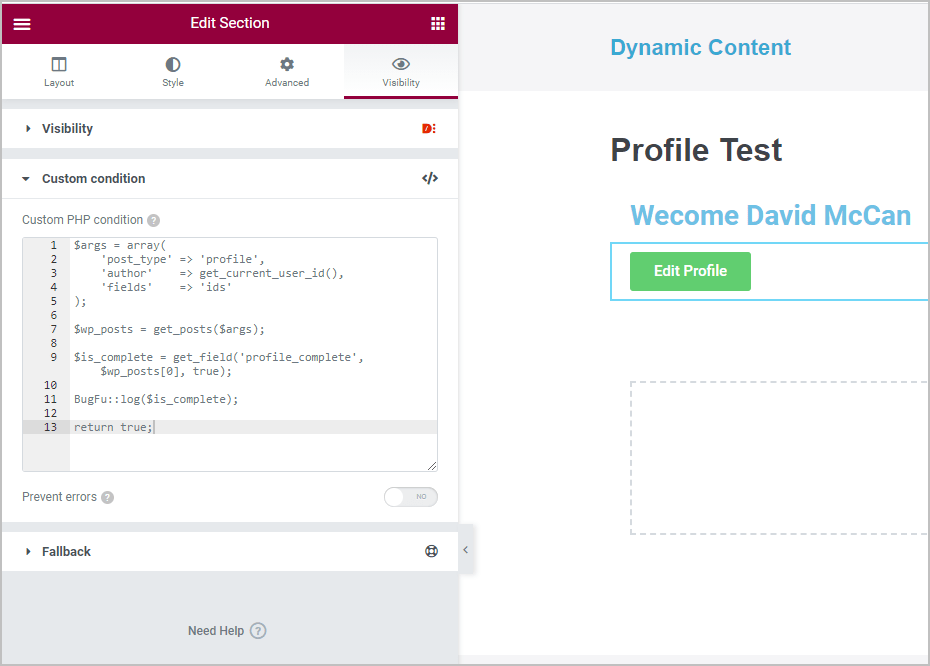Open the widgets grid icon
Screen dimensions: 930x666
[x=438, y=24]
